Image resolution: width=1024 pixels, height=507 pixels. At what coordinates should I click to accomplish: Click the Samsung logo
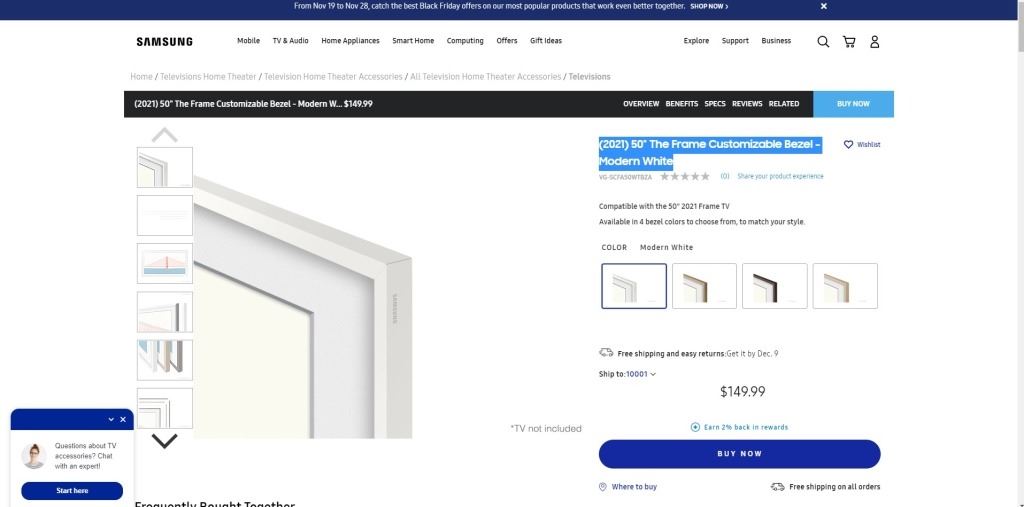165,42
